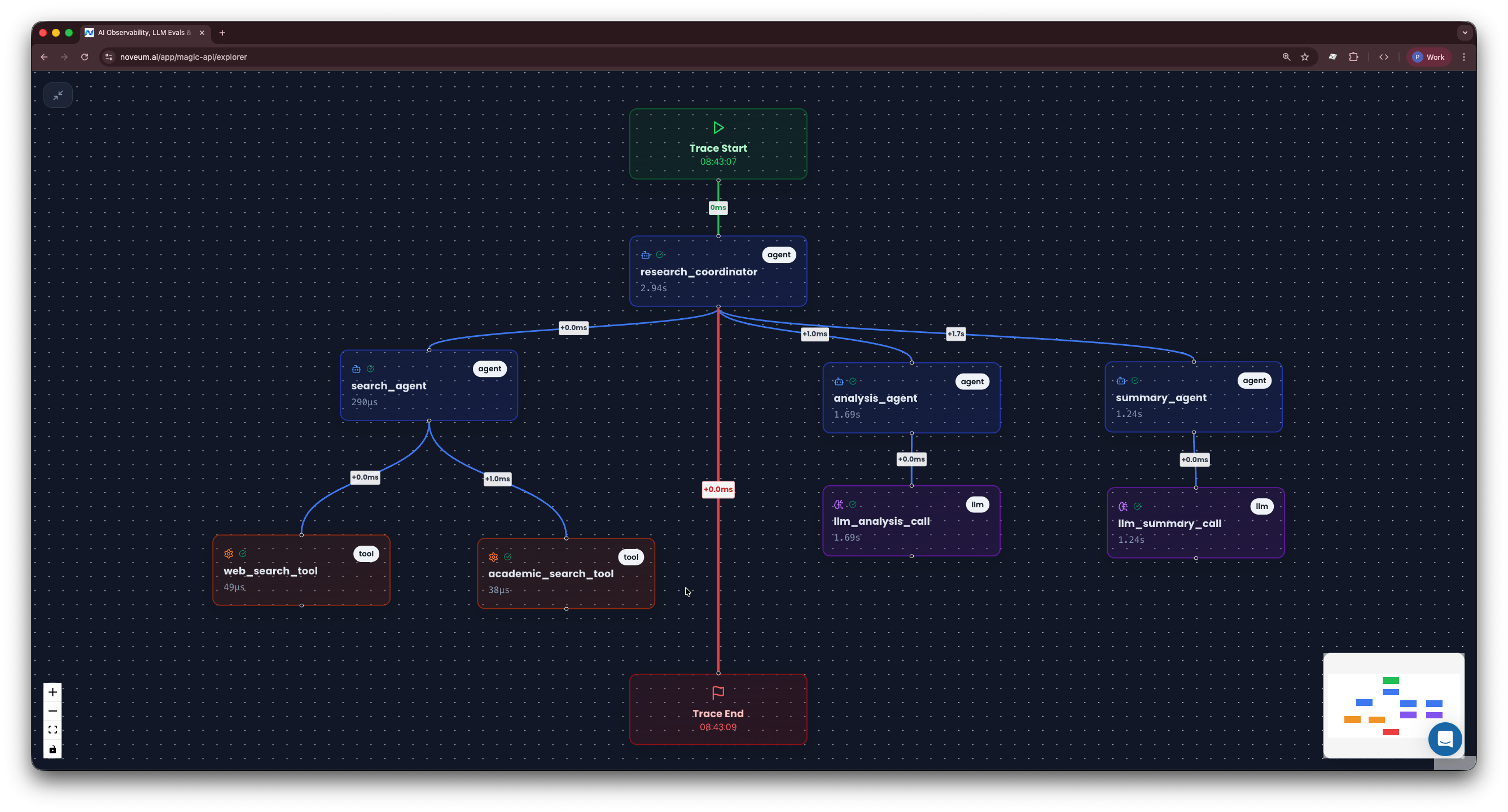The image size is (1508, 812).
Task: Zoom in with the plus control
Action: [52, 692]
